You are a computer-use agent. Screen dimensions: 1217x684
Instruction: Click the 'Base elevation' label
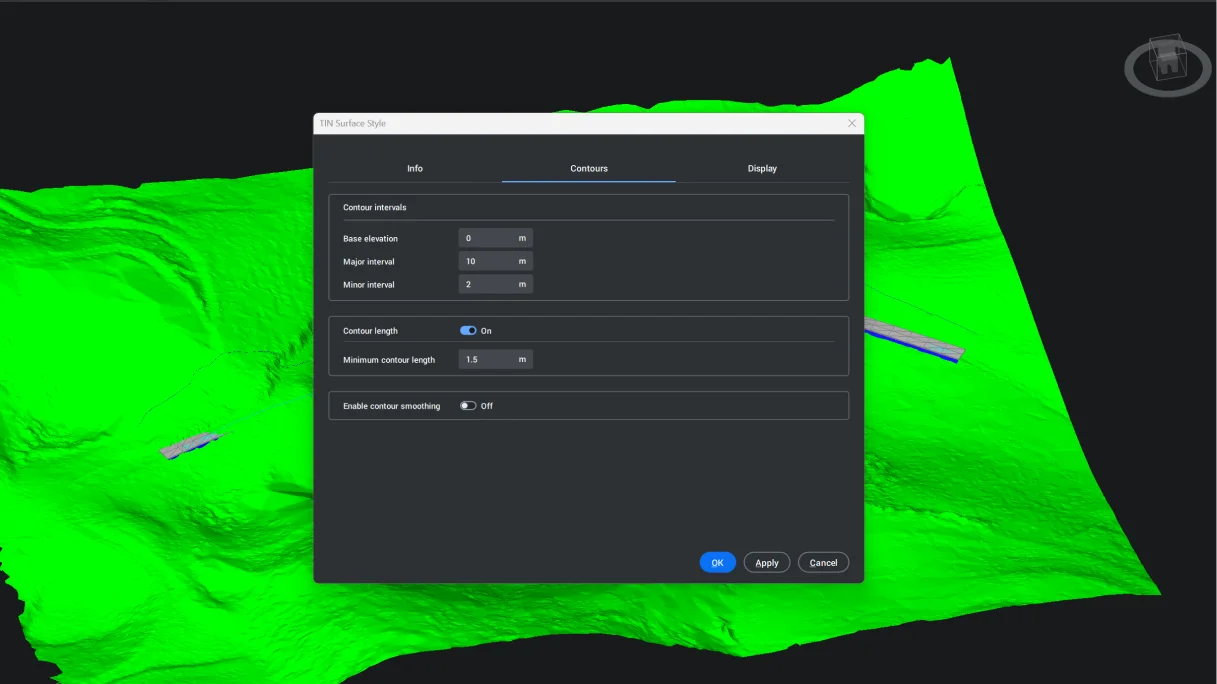pos(370,239)
